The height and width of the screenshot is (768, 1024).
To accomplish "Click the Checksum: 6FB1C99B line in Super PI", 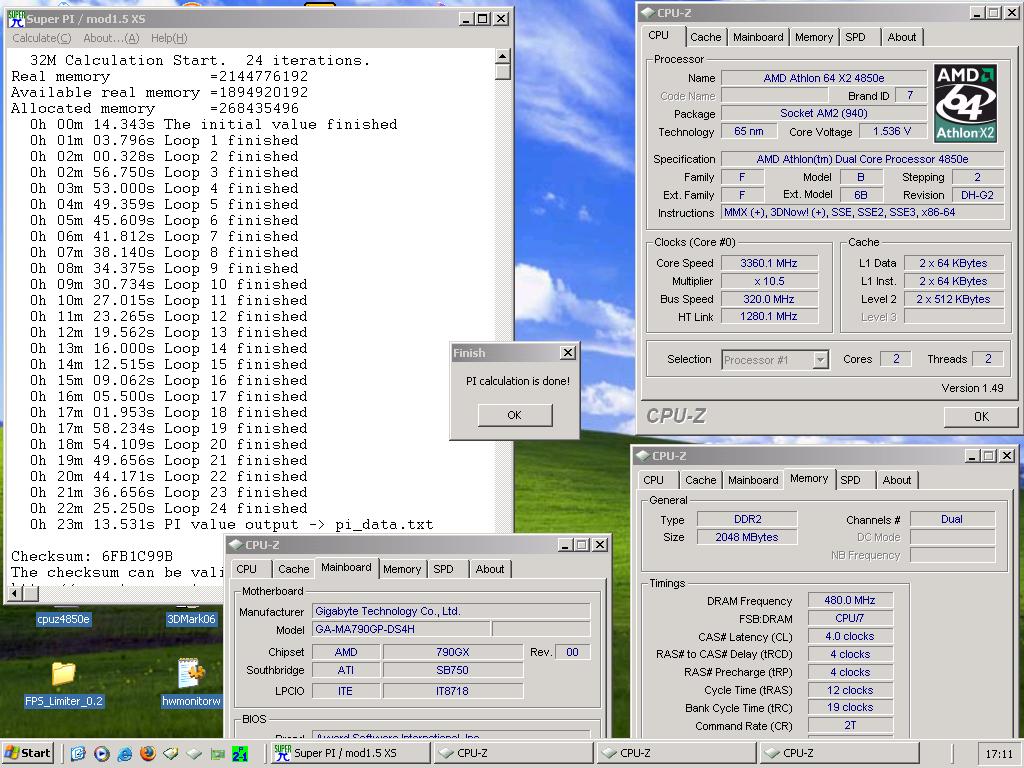I will (91, 556).
